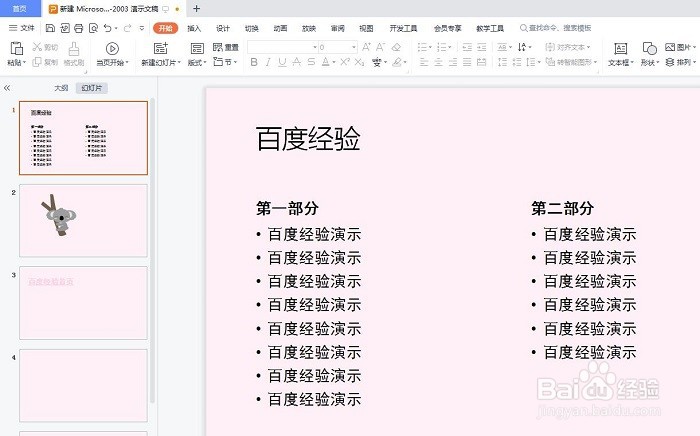This screenshot has width=700, height=436.
Task: Click Convert to Smart Graphic (转智能图形)
Action: click(x=571, y=62)
